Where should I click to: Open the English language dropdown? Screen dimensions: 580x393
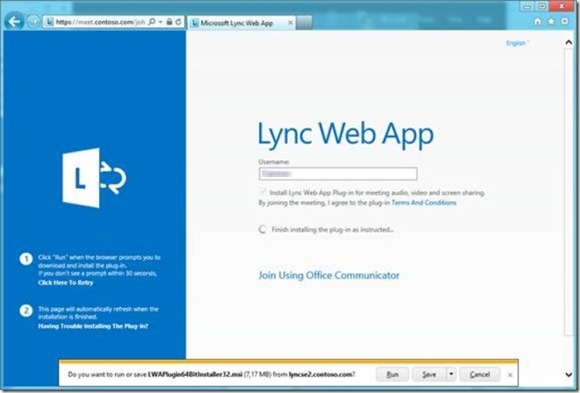point(517,43)
